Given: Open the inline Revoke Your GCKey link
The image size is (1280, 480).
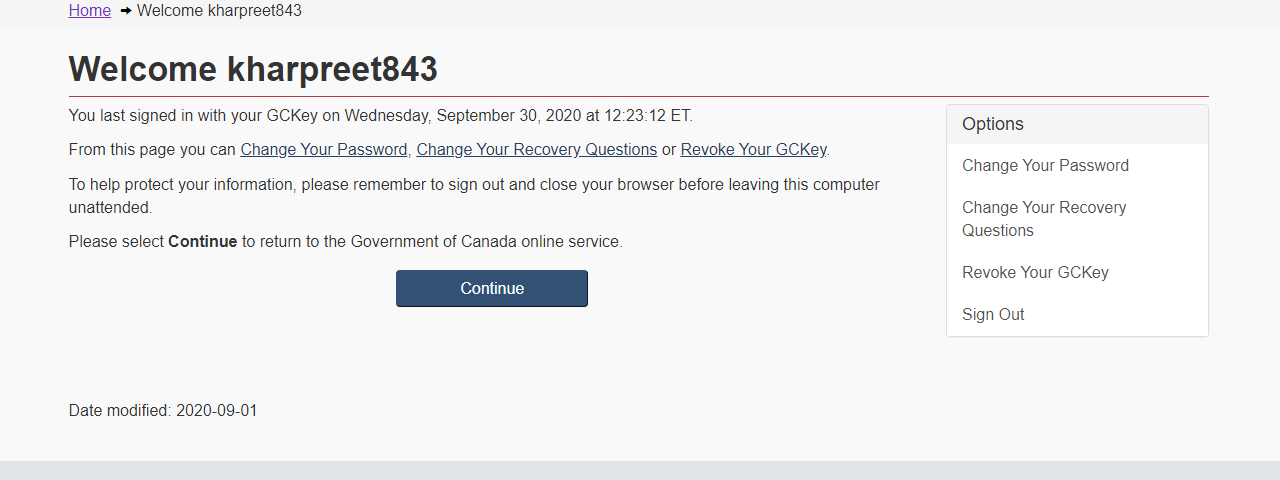Looking at the screenshot, I should [x=753, y=150].
